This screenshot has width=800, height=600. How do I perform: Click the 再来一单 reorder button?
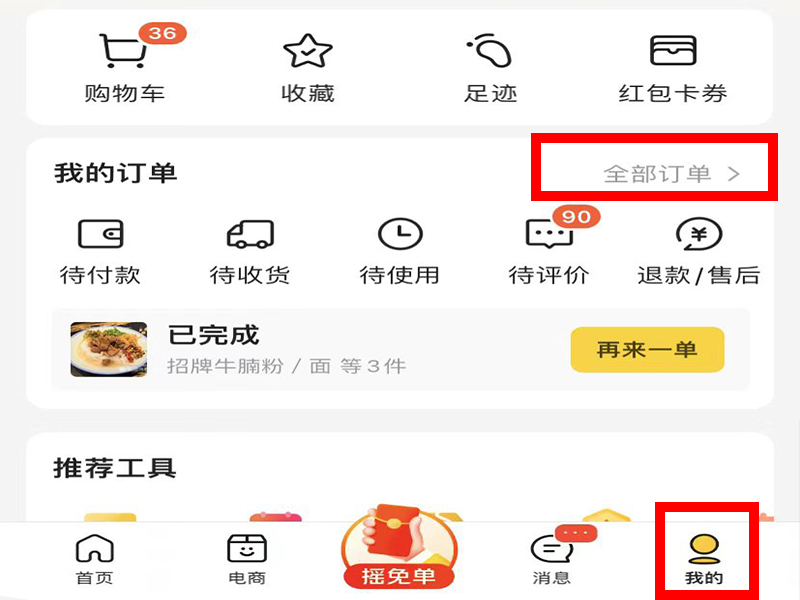point(647,349)
